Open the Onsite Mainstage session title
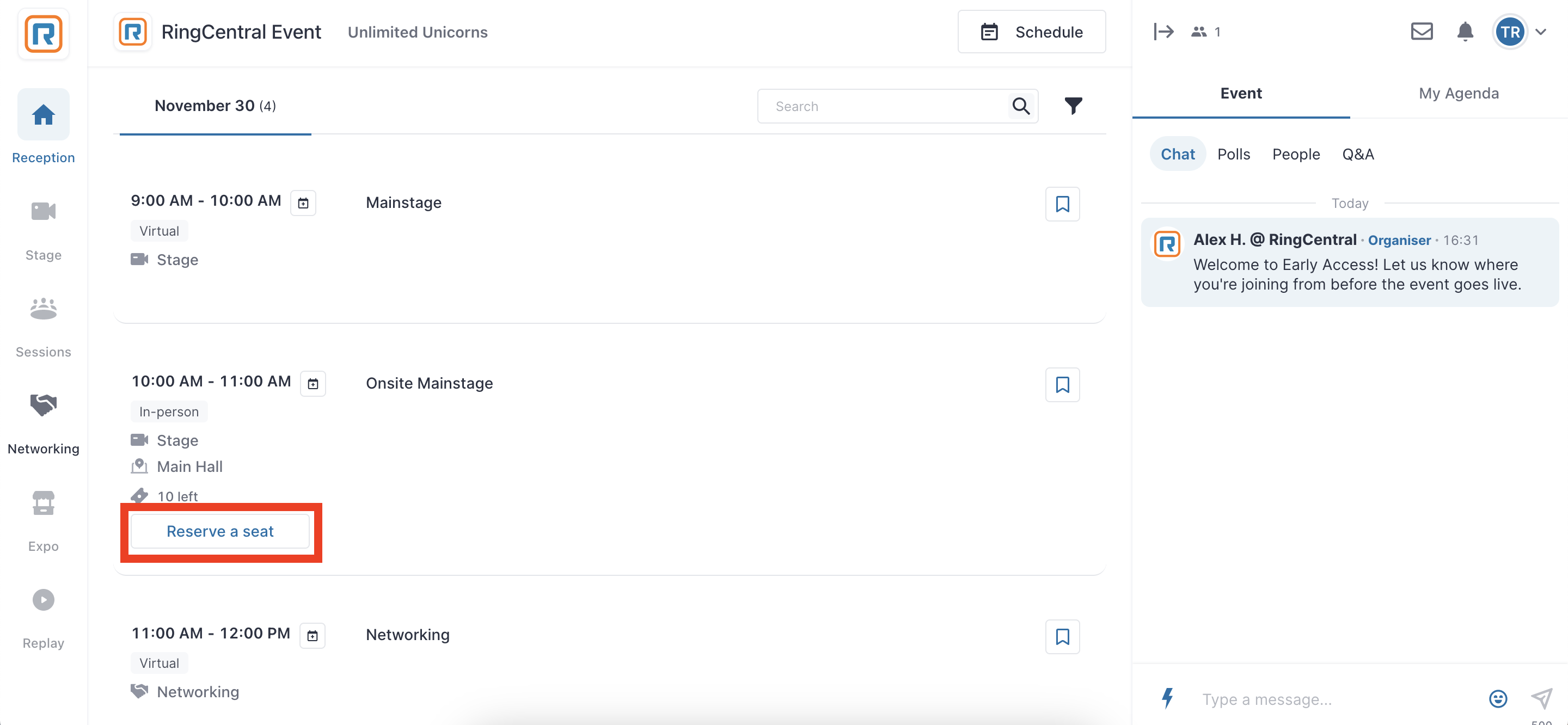The height and width of the screenshot is (725, 1568). (429, 384)
